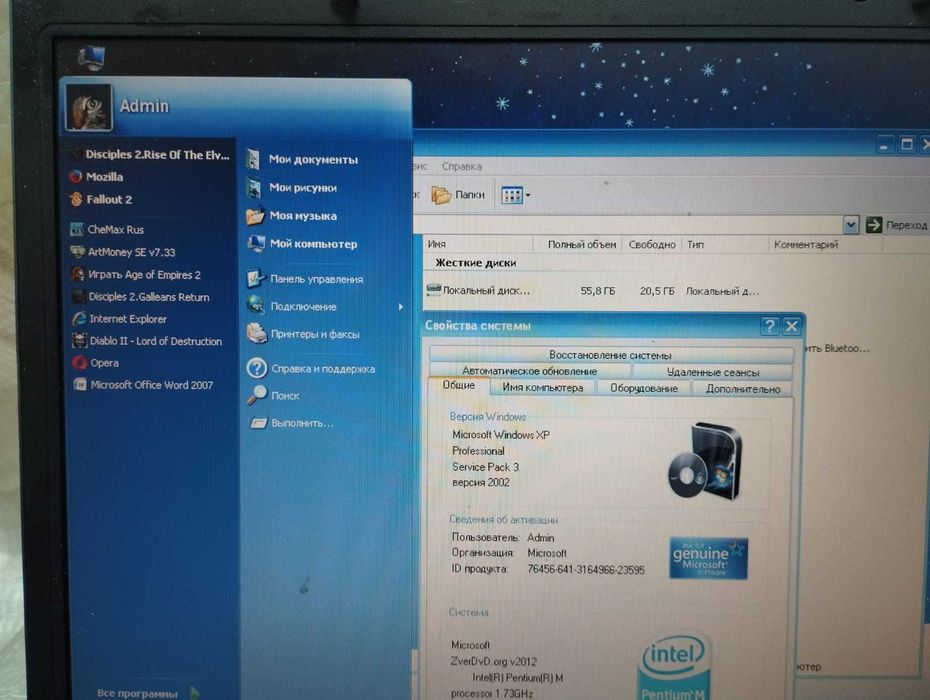Open Моя музыка folder
This screenshot has height=700, width=930.
click(292, 216)
